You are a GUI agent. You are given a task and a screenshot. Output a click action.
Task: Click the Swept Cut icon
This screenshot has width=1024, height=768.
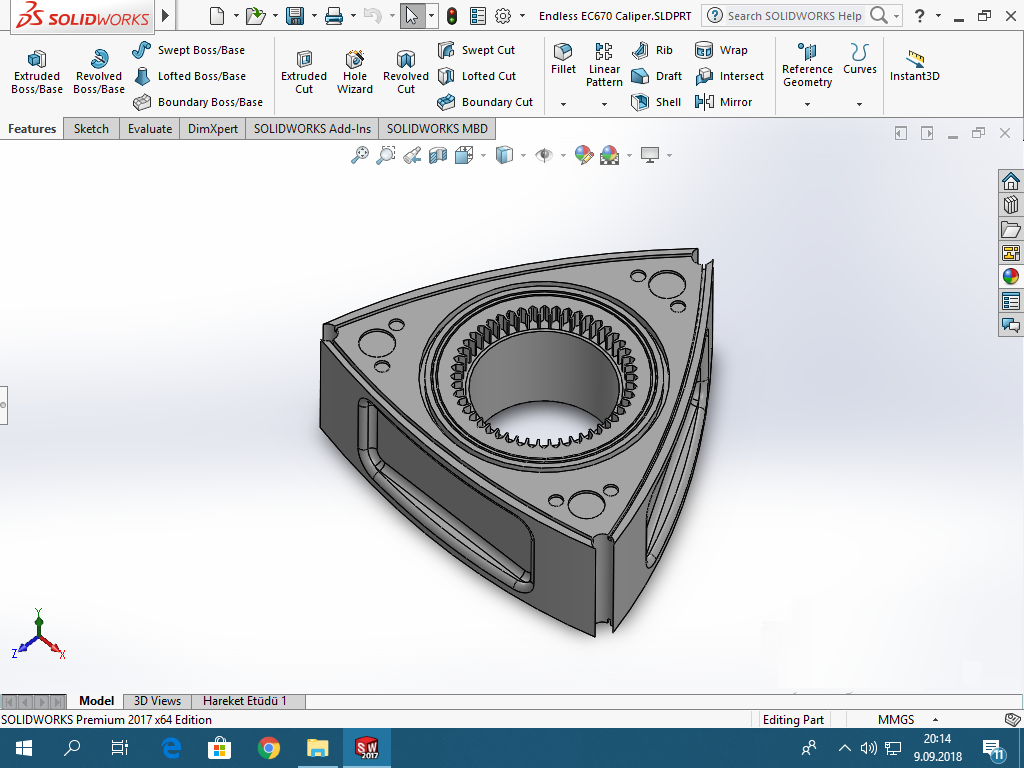pos(476,50)
